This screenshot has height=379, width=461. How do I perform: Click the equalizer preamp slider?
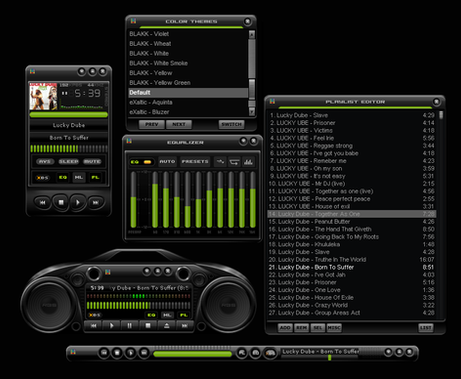(133, 200)
